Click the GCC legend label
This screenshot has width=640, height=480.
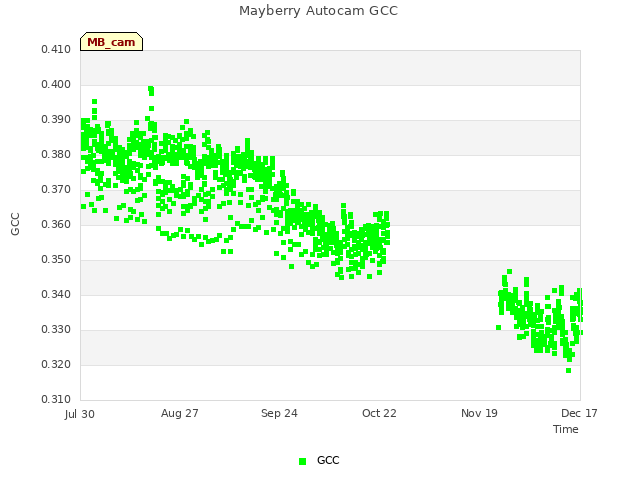point(328,460)
